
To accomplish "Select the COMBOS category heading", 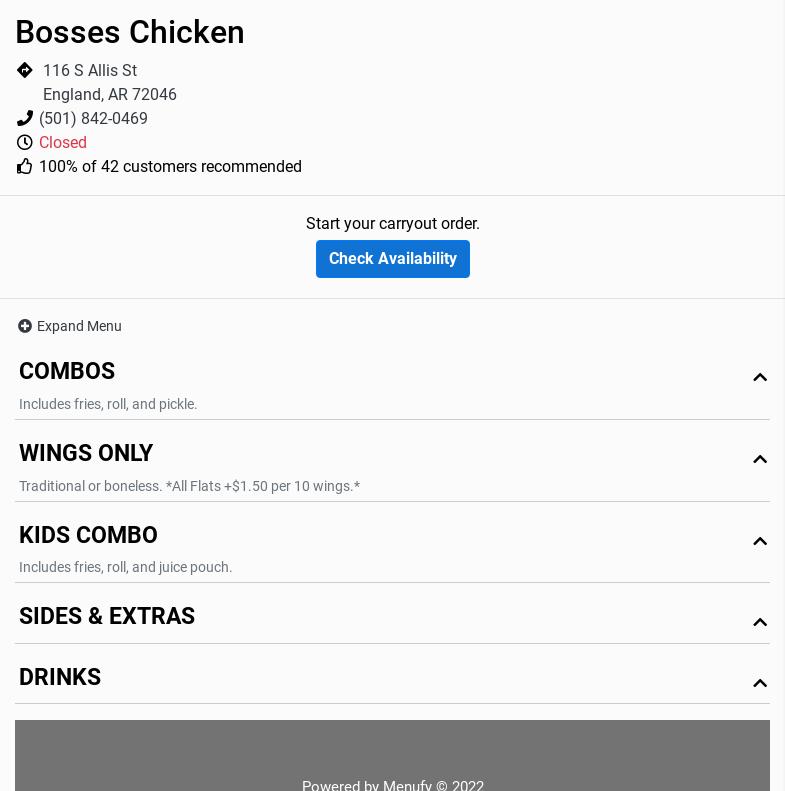I will tap(67, 371).
